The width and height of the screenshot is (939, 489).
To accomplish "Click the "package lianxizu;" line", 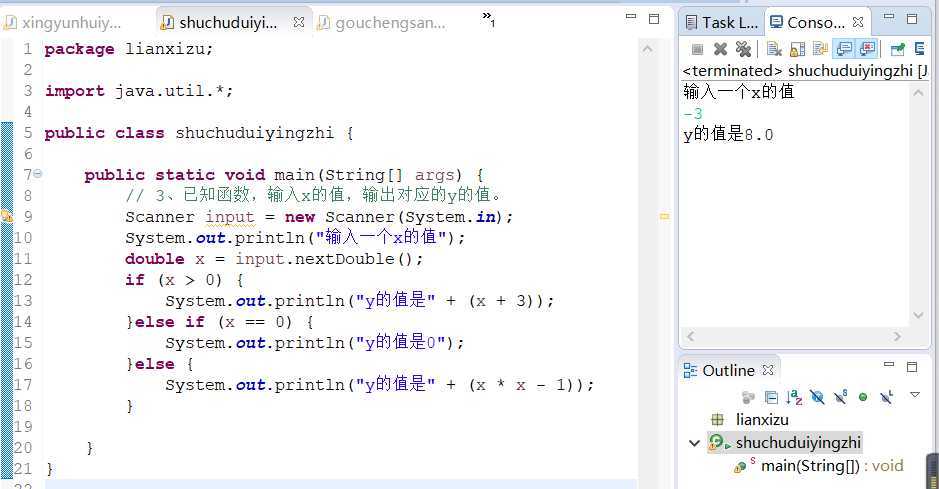I will 129,49.
